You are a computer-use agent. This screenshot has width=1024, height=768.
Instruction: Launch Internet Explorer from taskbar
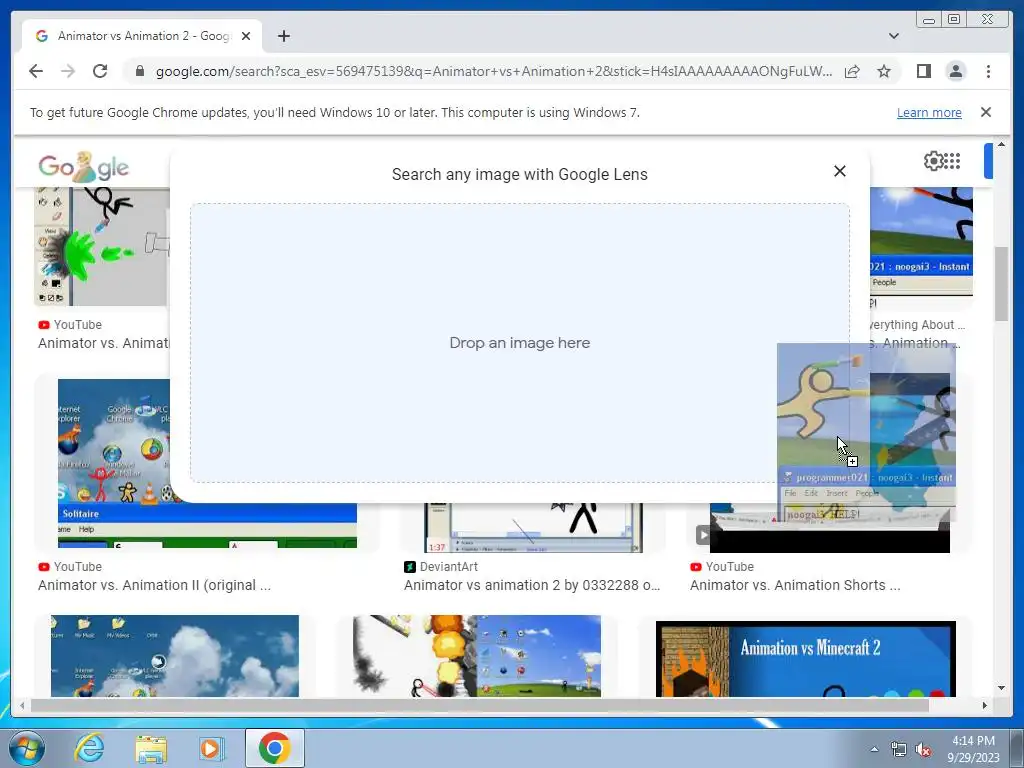(x=89, y=748)
